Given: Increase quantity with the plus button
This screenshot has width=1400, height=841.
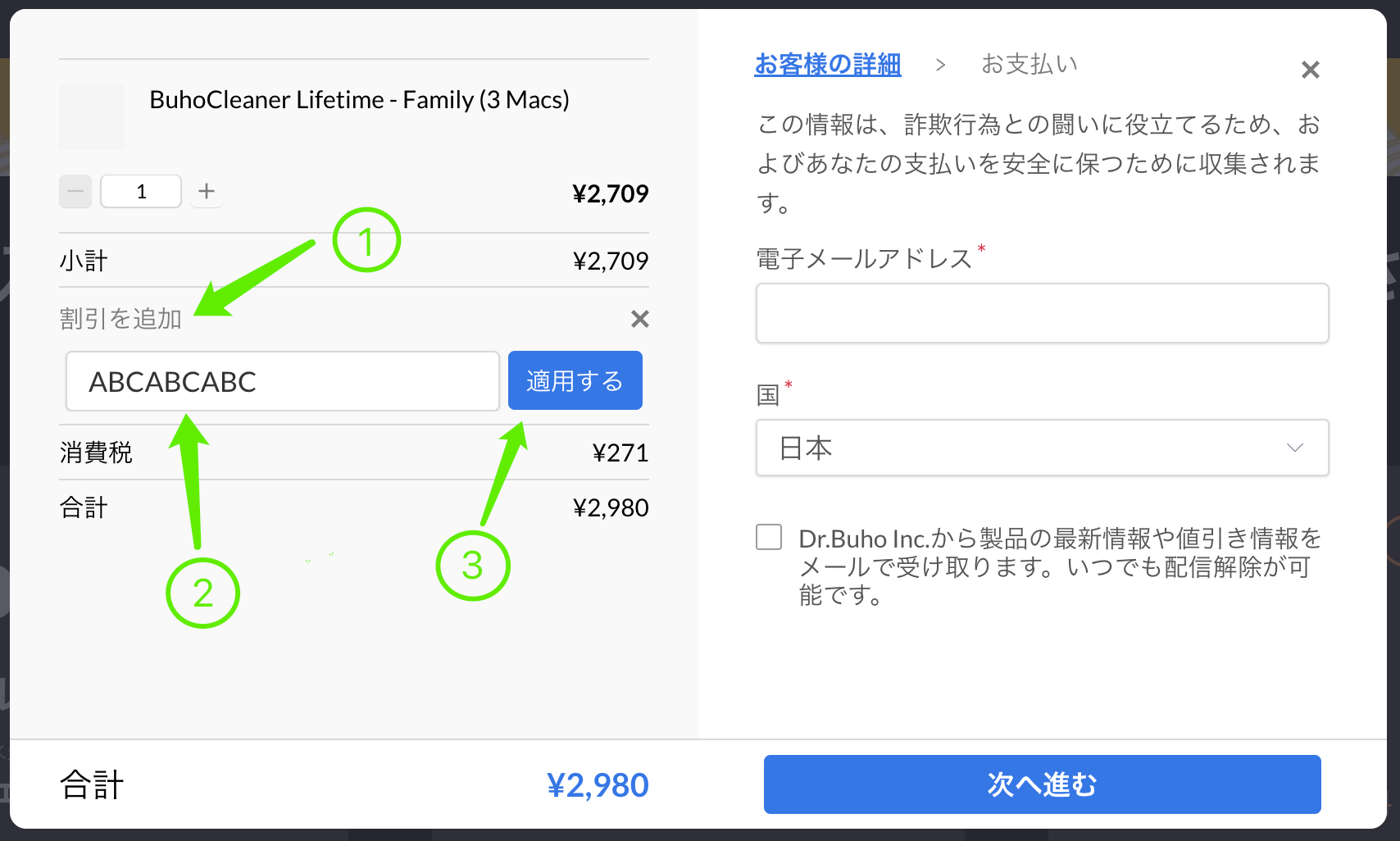Looking at the screenshot, I should click(207, 192).
